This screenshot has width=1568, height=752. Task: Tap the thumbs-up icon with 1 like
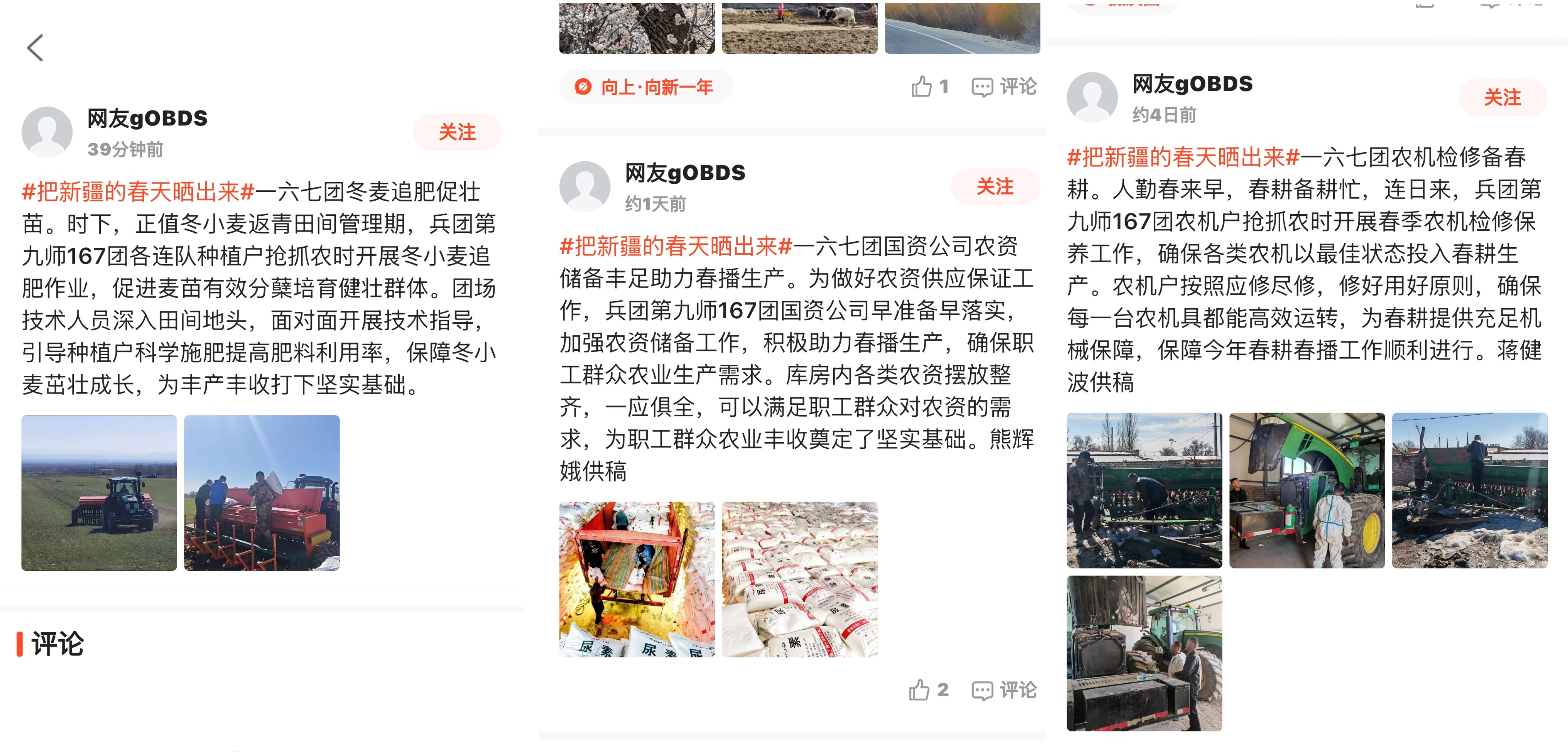(922, 86)
